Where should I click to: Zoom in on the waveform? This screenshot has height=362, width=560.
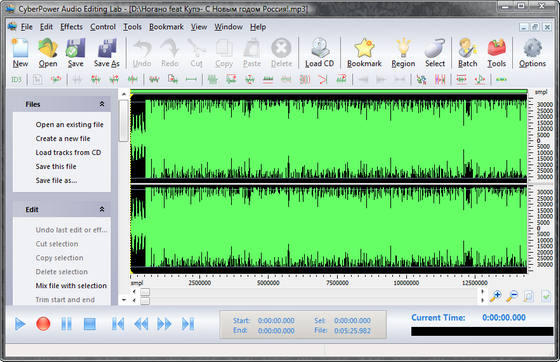click(495, 296)
